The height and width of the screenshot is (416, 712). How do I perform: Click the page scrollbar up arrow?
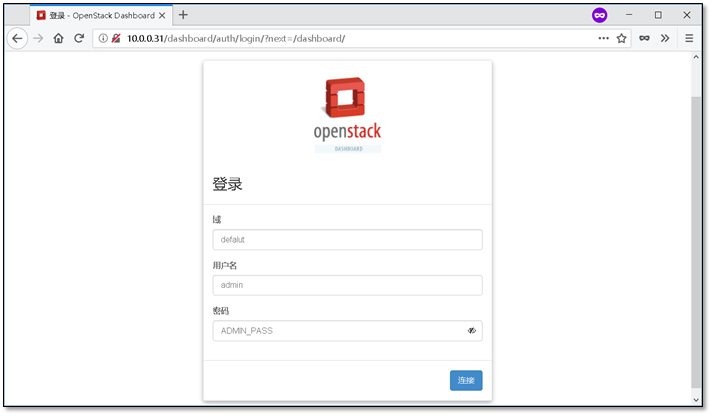(696, 57)
